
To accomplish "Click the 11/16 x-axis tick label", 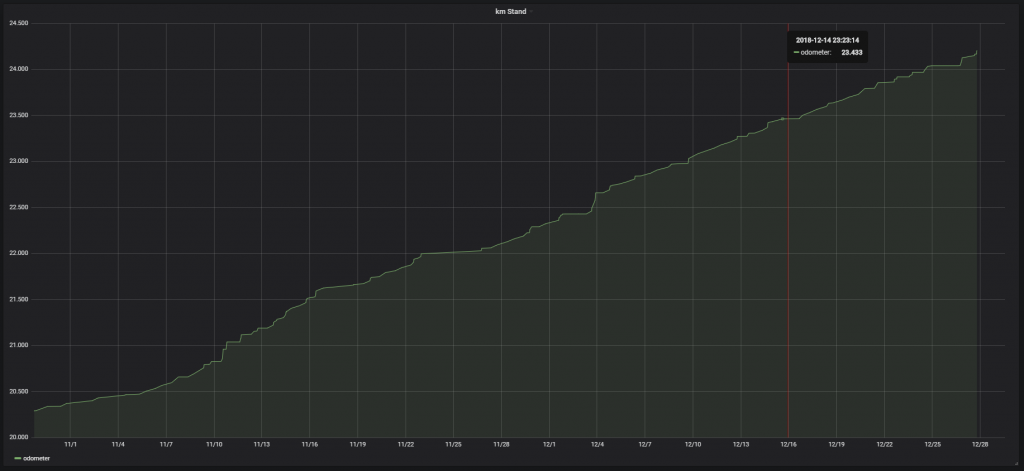I will pos(309,443).
